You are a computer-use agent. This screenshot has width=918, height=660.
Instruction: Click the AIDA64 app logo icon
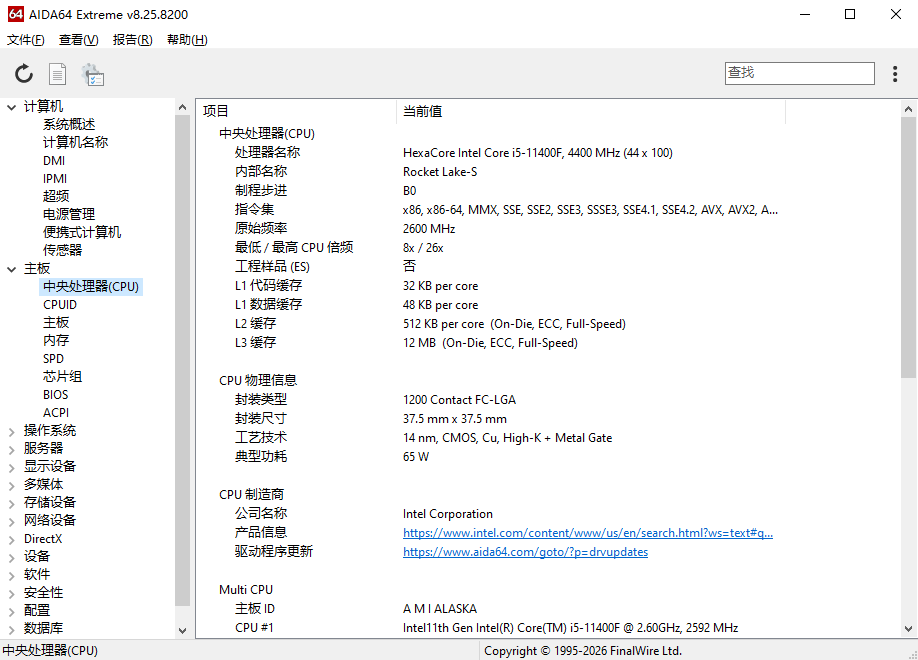16,14
